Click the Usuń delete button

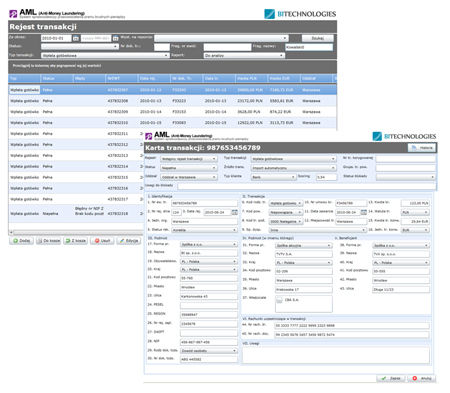102,241
